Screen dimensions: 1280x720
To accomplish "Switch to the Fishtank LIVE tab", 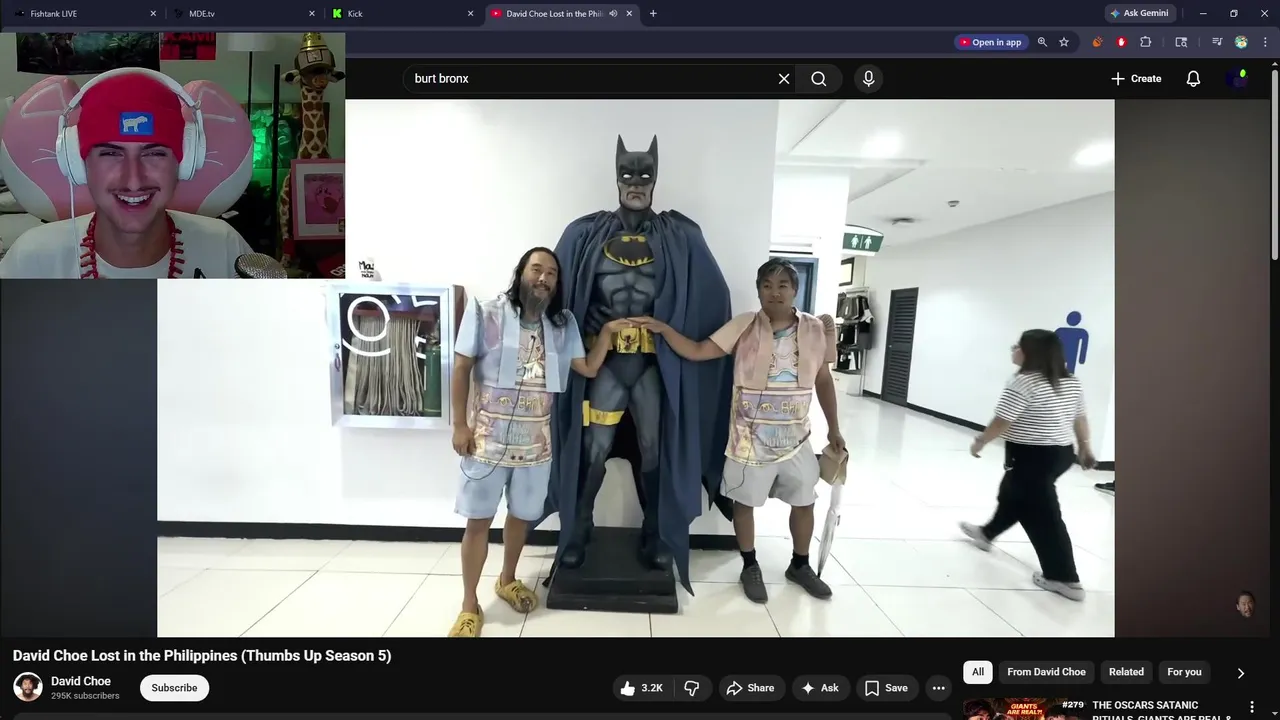I will point(85,14).
